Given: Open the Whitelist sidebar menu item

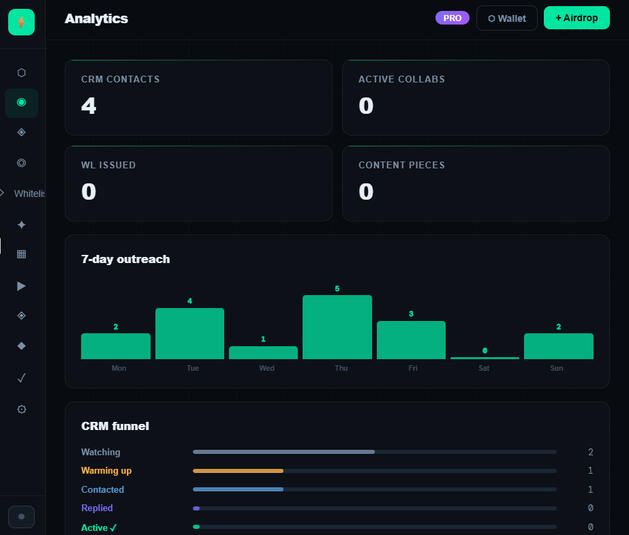Looking at the screenshot, I should click(x=24, y=193).
